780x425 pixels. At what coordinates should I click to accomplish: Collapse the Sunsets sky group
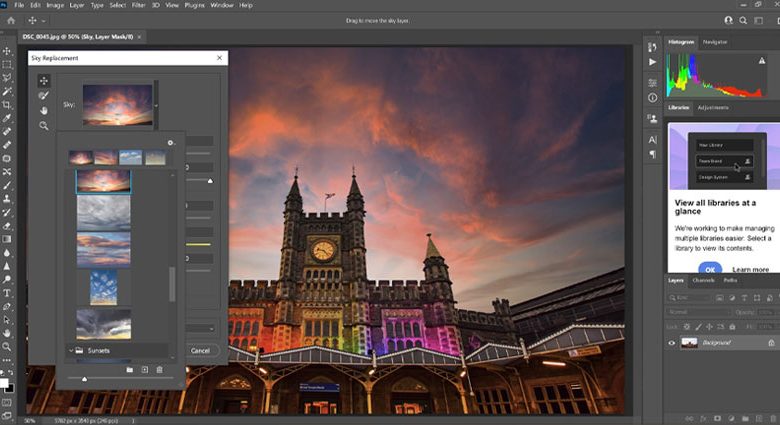coord(71,350)
